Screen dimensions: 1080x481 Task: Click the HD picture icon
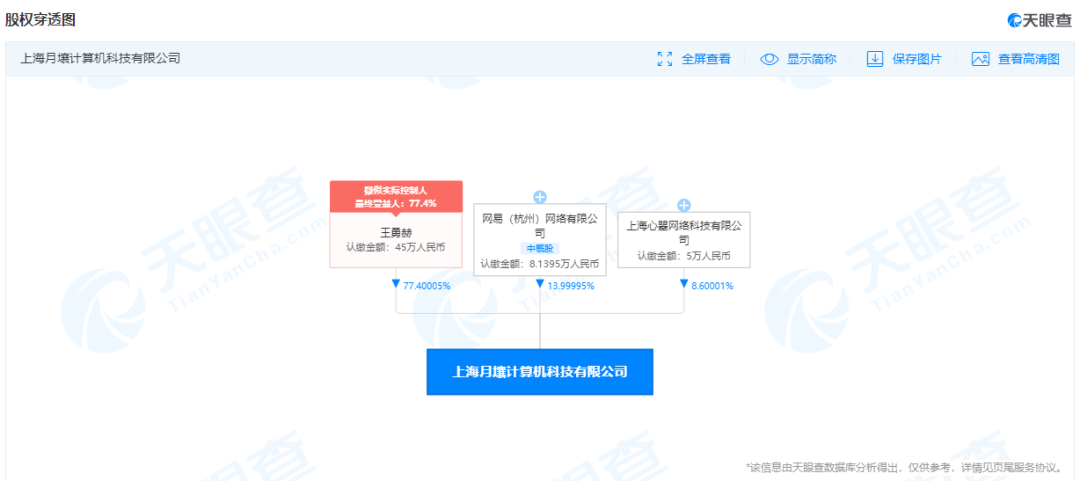click(x=980, y=59)
